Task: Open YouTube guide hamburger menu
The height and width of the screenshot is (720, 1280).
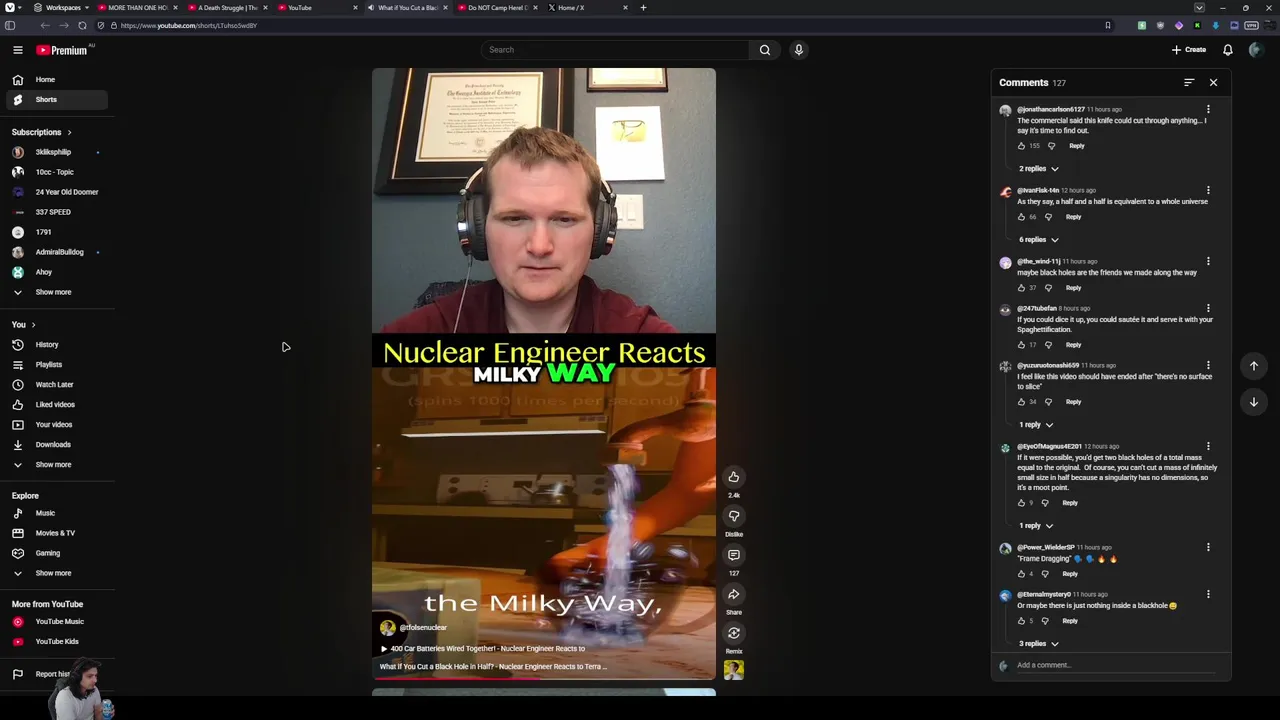Action: pos(17,50)
